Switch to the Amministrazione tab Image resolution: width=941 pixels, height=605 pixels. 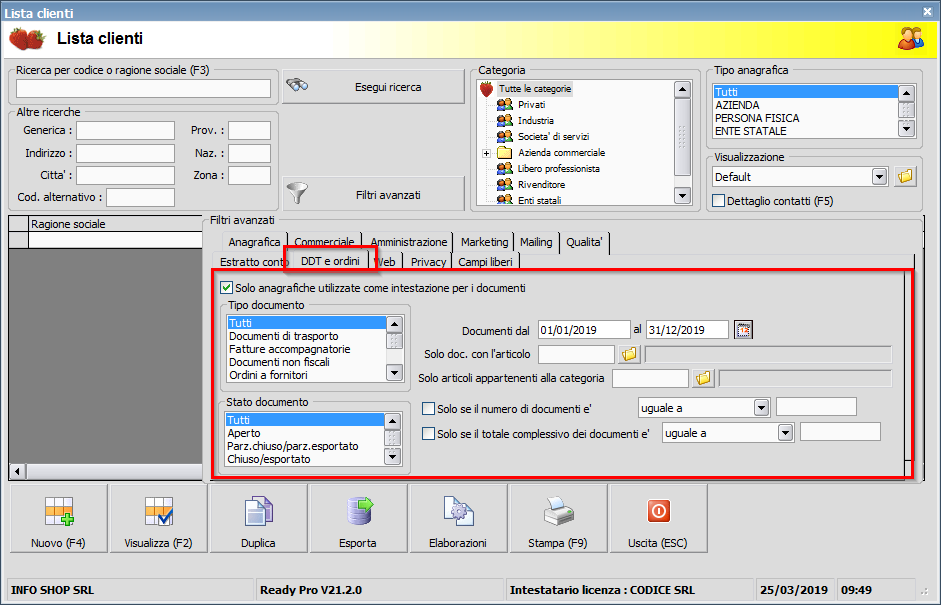pos(409,242)
